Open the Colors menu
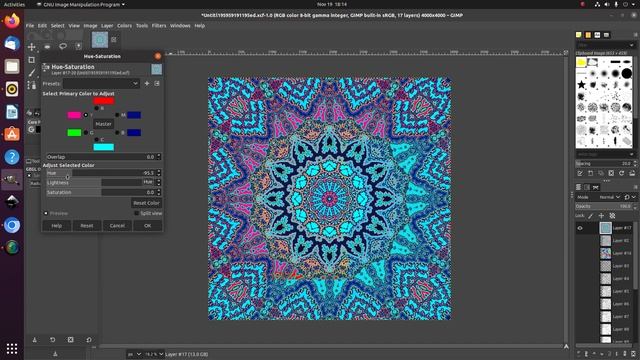The width and height of the screenshot is (640, 360). (124, 25)
